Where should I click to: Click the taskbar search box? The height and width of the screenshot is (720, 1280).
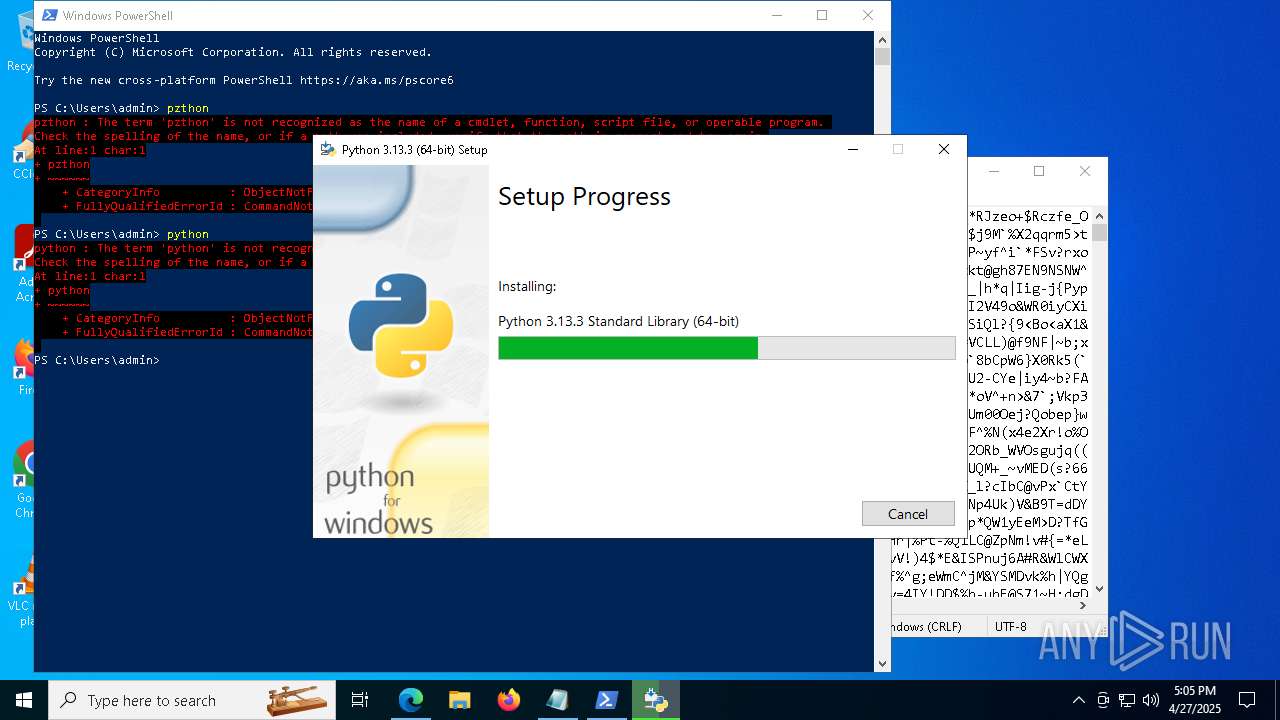(x=194, y=700)
